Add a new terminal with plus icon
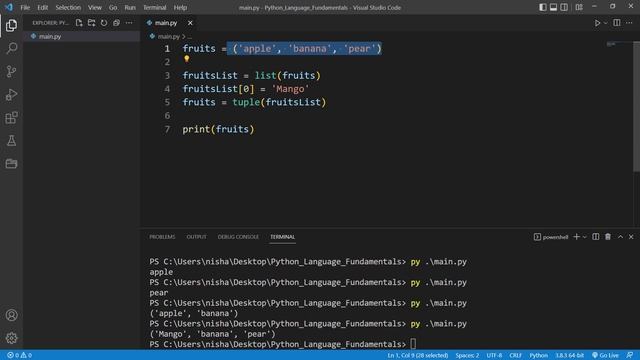The image size is (640, 360). (576, 237)
